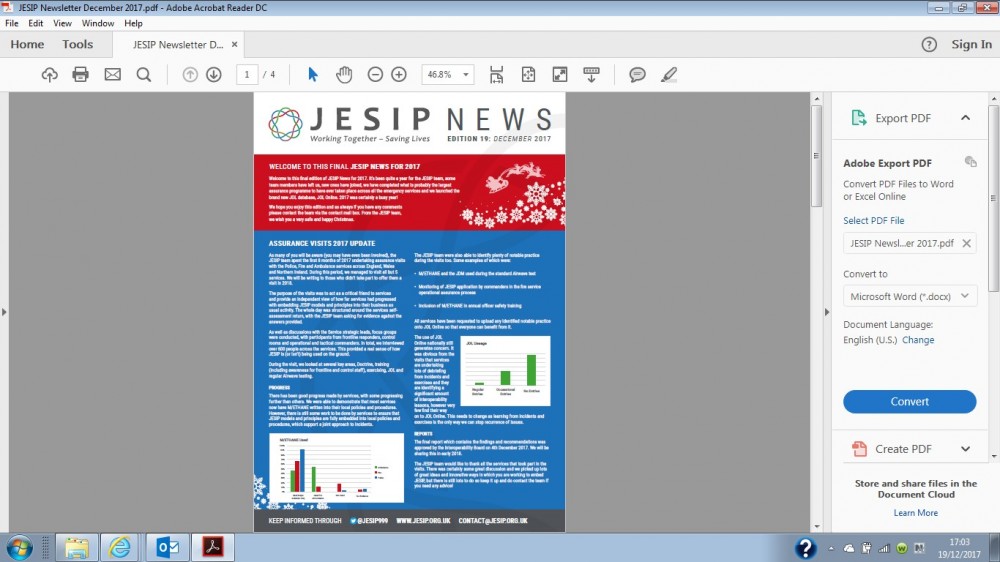Open Internet Explorer from taskbar

[x=119, y=547]
